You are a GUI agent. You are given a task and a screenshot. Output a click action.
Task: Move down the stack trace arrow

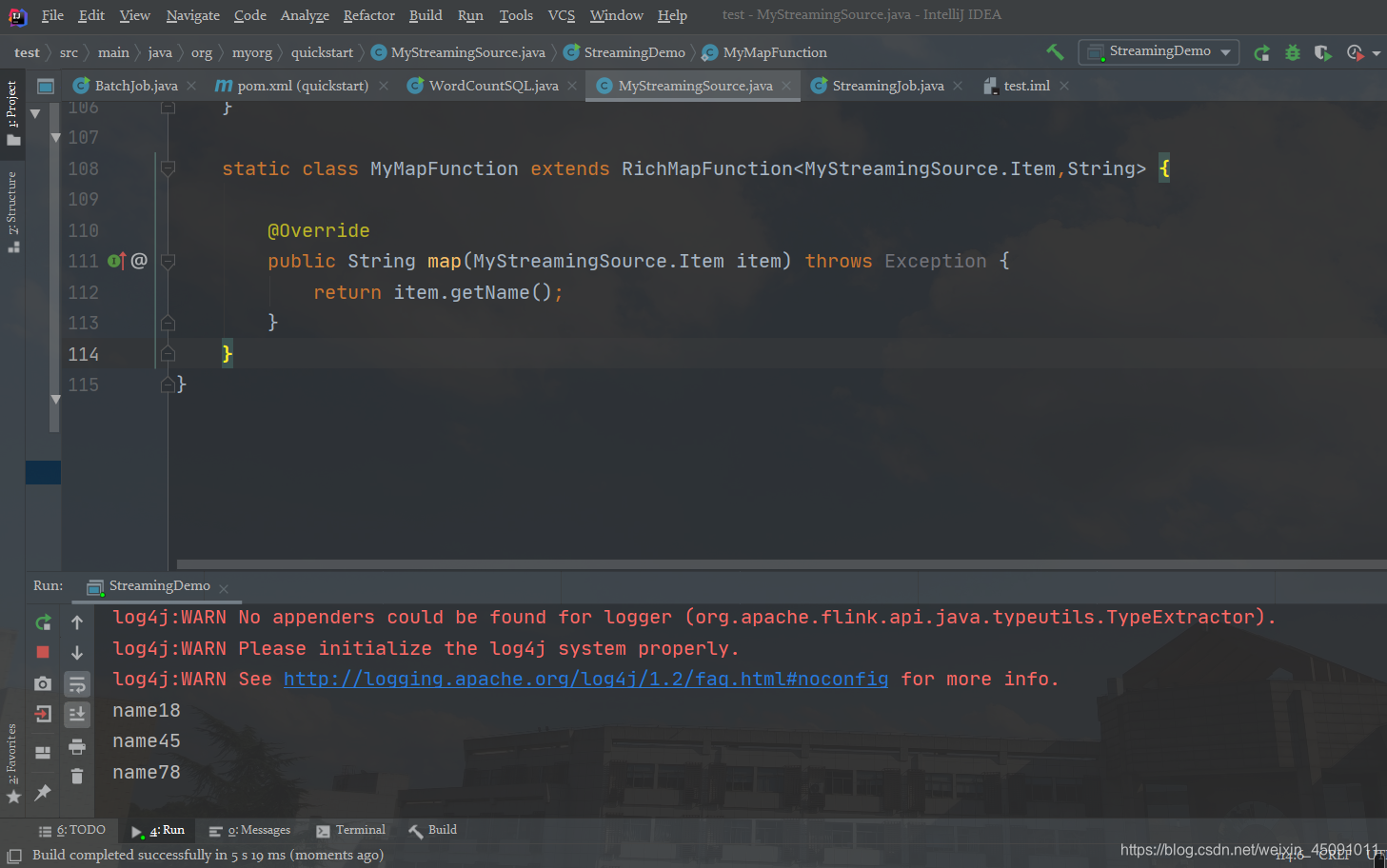pos(77,653)
